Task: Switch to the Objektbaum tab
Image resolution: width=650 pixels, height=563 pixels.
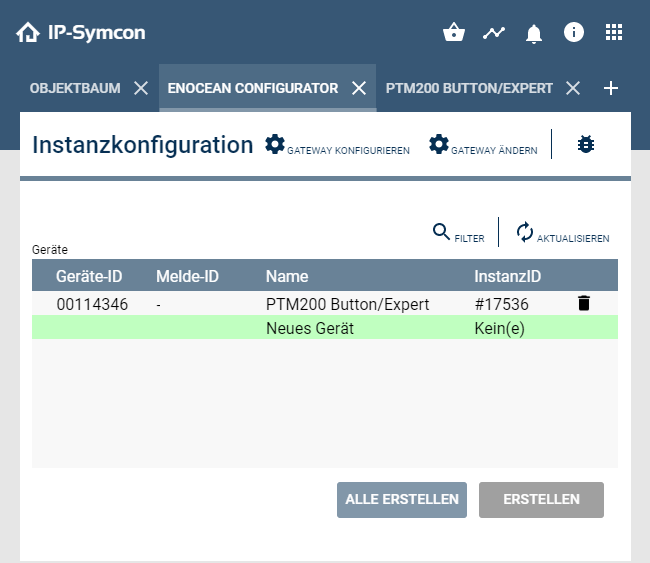Action: 75,88
